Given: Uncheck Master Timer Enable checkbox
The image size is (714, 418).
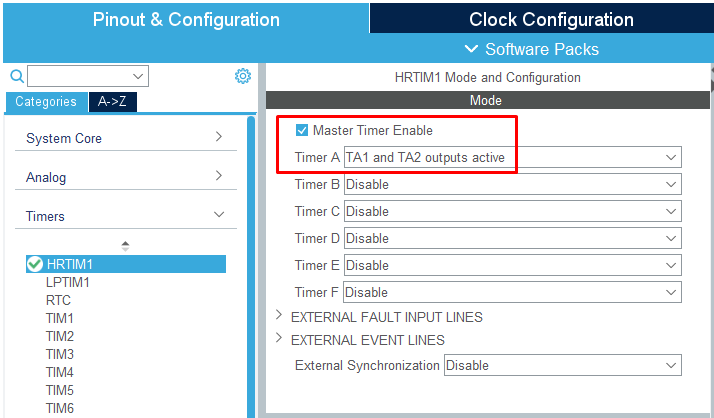Looking at the screenshot, I should click(x=302, y=130).
